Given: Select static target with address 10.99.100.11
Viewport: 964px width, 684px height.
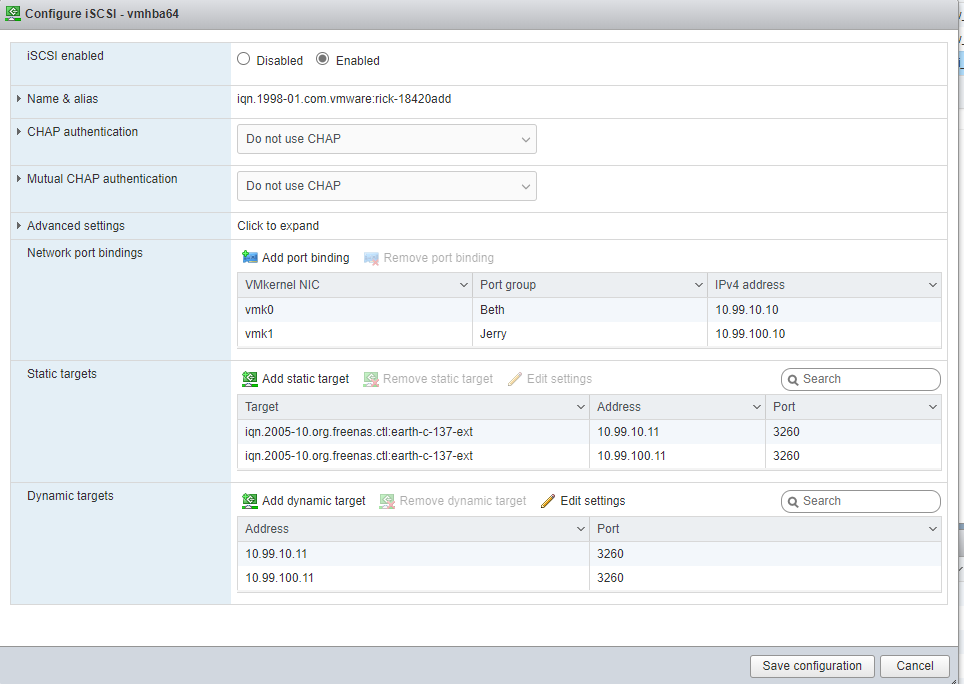Looking at the screenshot, I should [x=590, y=455].
